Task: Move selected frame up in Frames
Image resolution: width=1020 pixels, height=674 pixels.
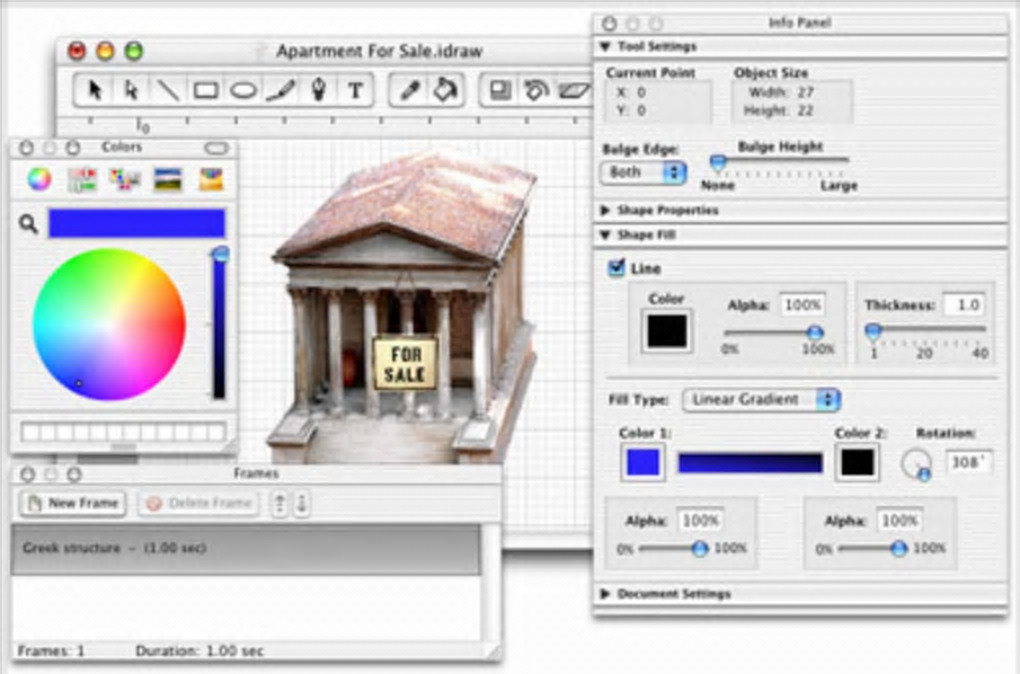Action: [x=280, y=503]
